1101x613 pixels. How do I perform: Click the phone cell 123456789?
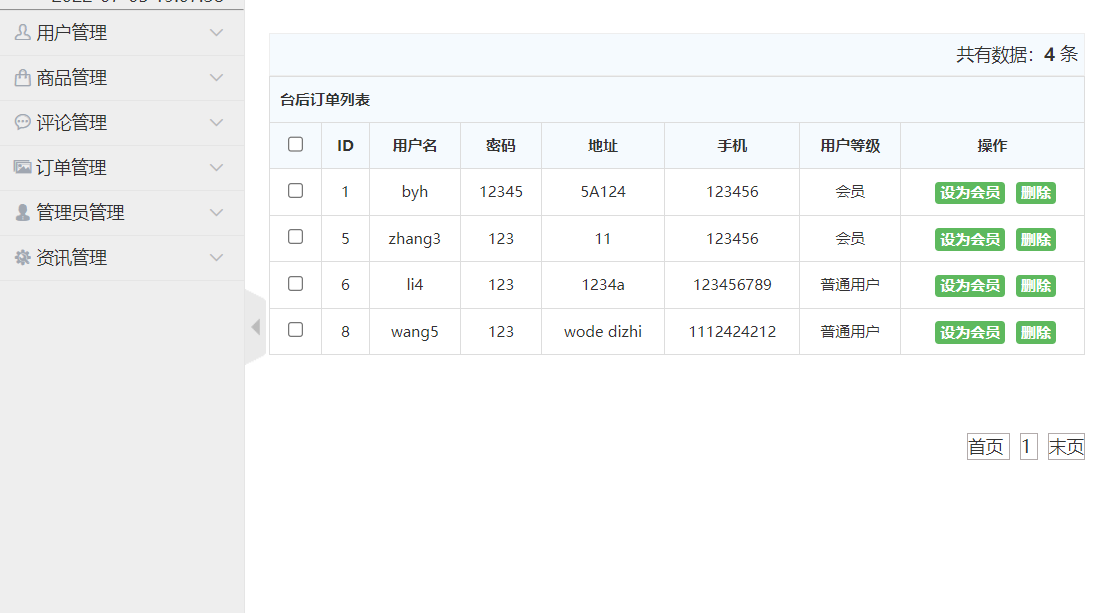pos(732,284)
